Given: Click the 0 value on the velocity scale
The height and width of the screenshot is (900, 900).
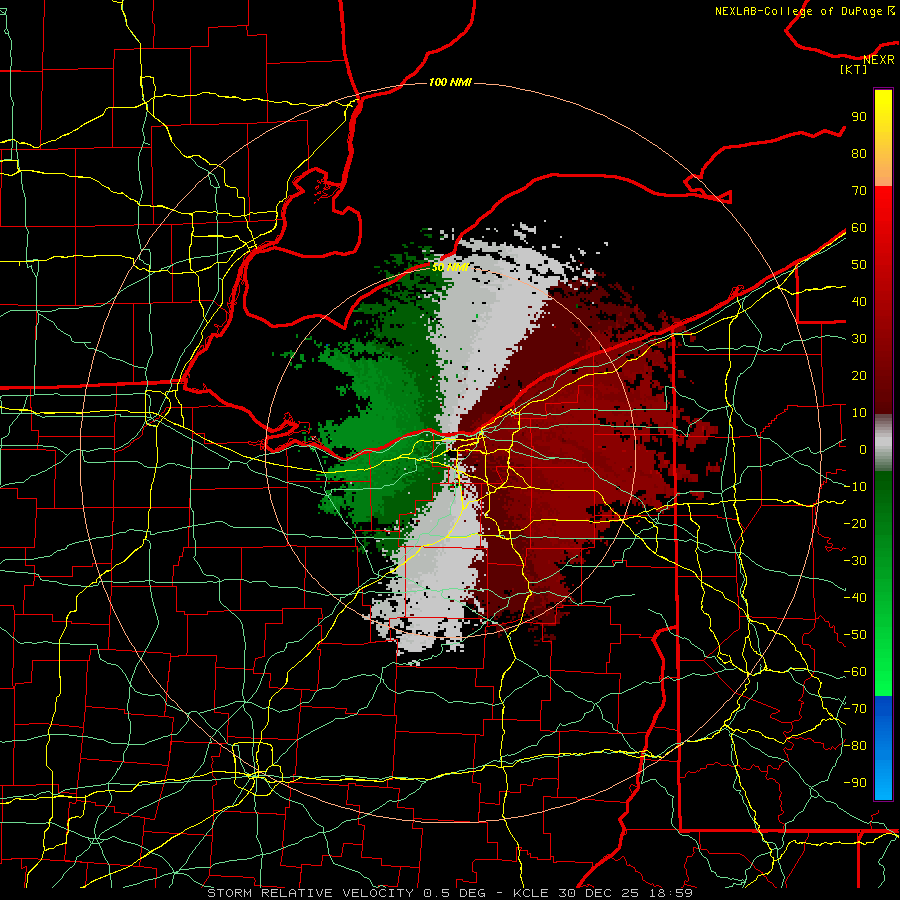Looking at the screenshot, I should tap(863, 449).
